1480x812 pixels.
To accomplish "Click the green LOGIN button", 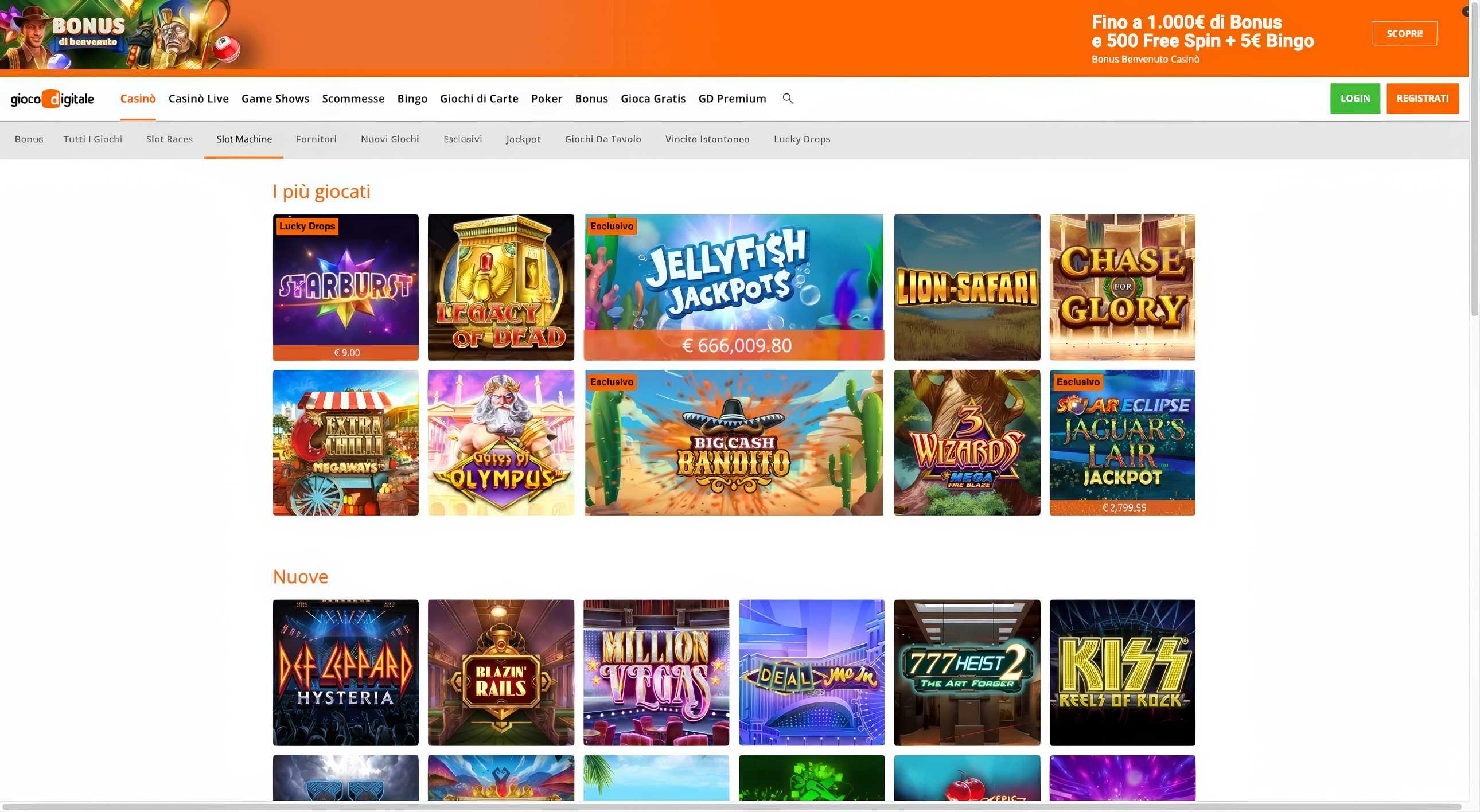I will (x=1354, y=98).
